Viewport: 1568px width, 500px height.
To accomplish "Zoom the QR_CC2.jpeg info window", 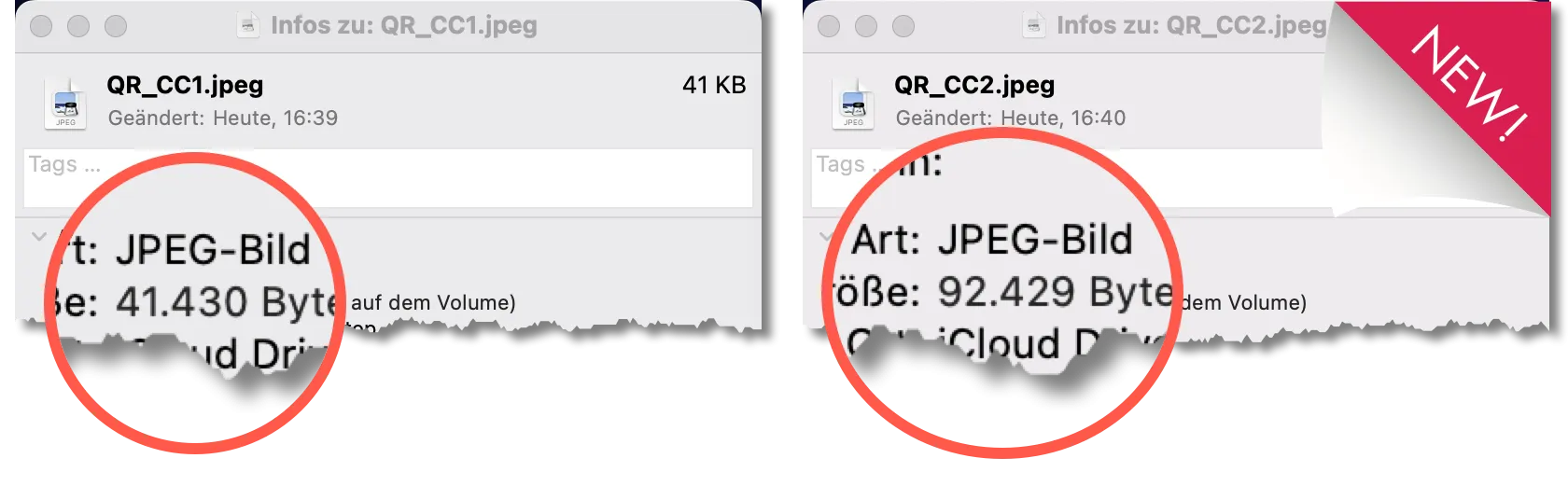I will click(903, 26).
